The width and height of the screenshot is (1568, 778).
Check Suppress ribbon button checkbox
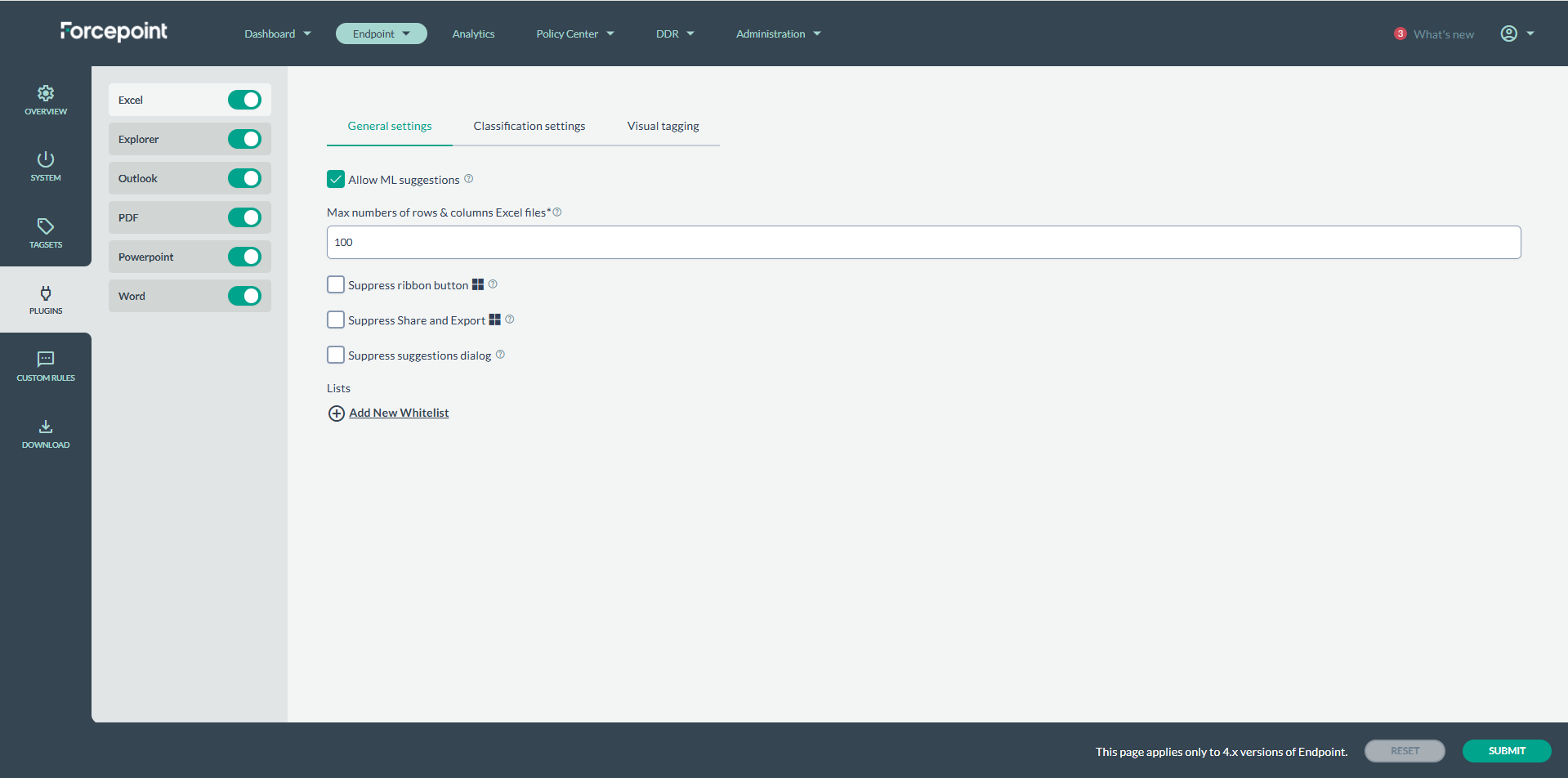[x=336, y=284]
